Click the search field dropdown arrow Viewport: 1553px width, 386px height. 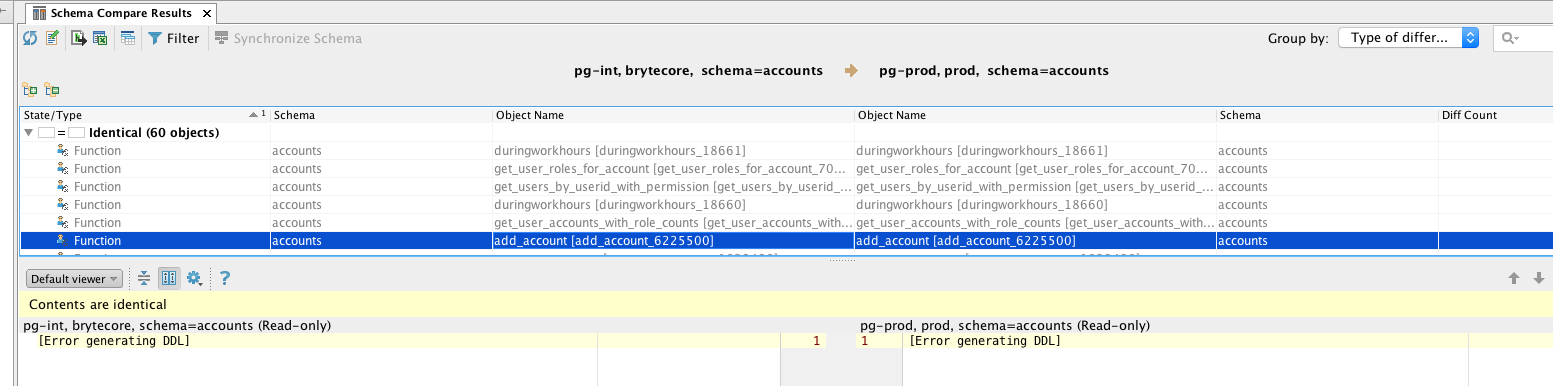click(x=1516, y=39)
